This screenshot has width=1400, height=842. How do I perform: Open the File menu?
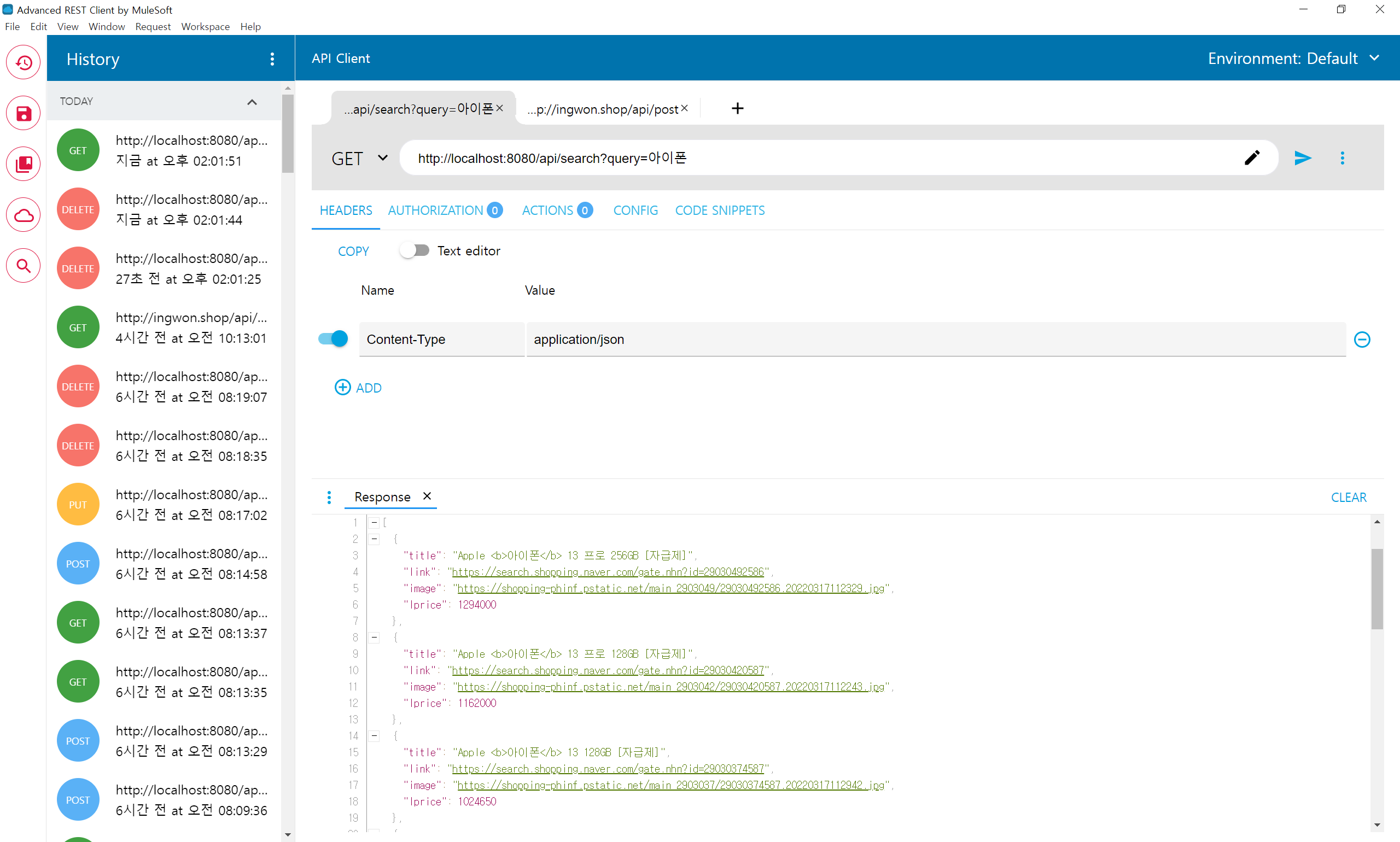[x=12, y=27]
